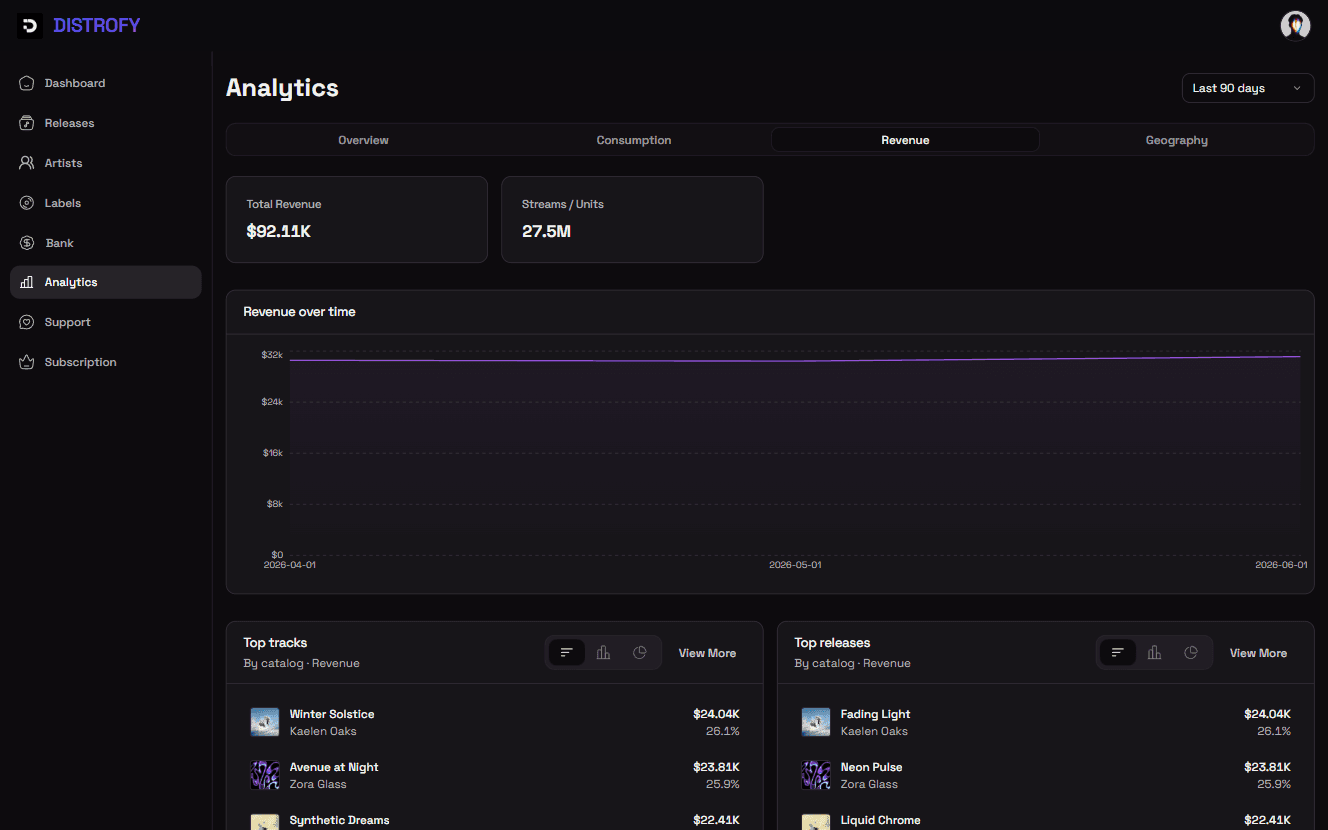
Task: Click the Total Revenue card
Action: pos(357,220)
